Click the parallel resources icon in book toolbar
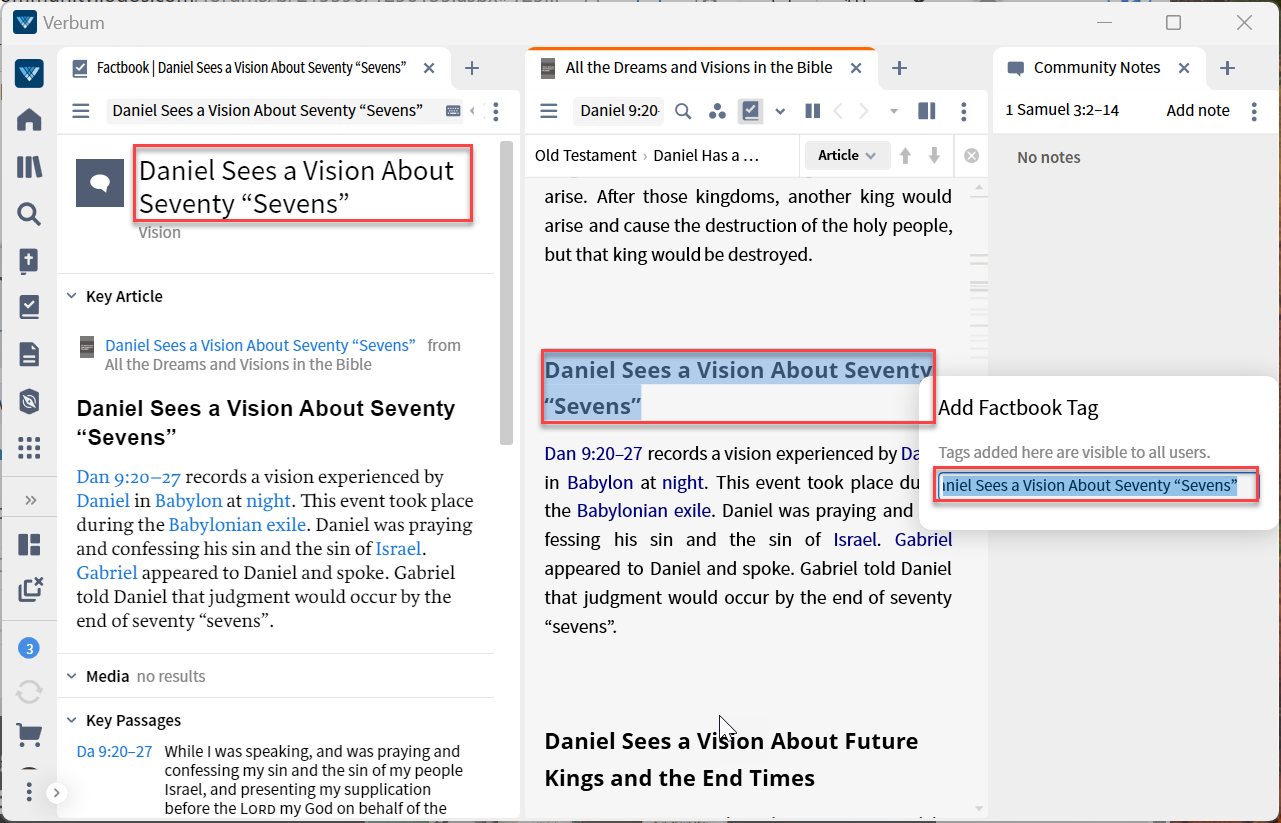 [812, 111]
